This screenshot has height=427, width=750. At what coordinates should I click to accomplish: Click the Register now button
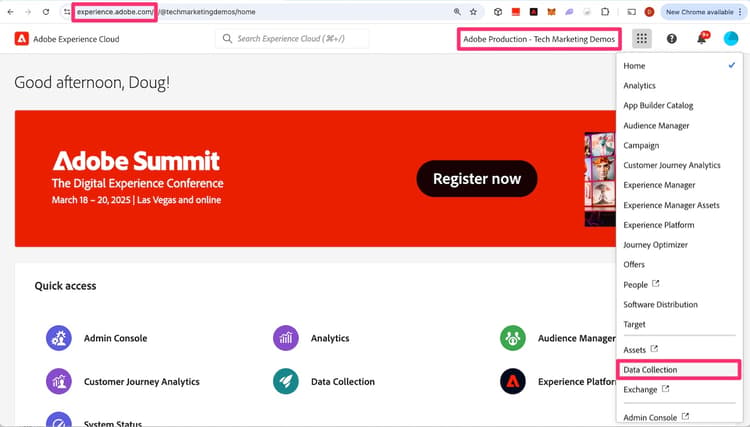(x=477, y=179)
